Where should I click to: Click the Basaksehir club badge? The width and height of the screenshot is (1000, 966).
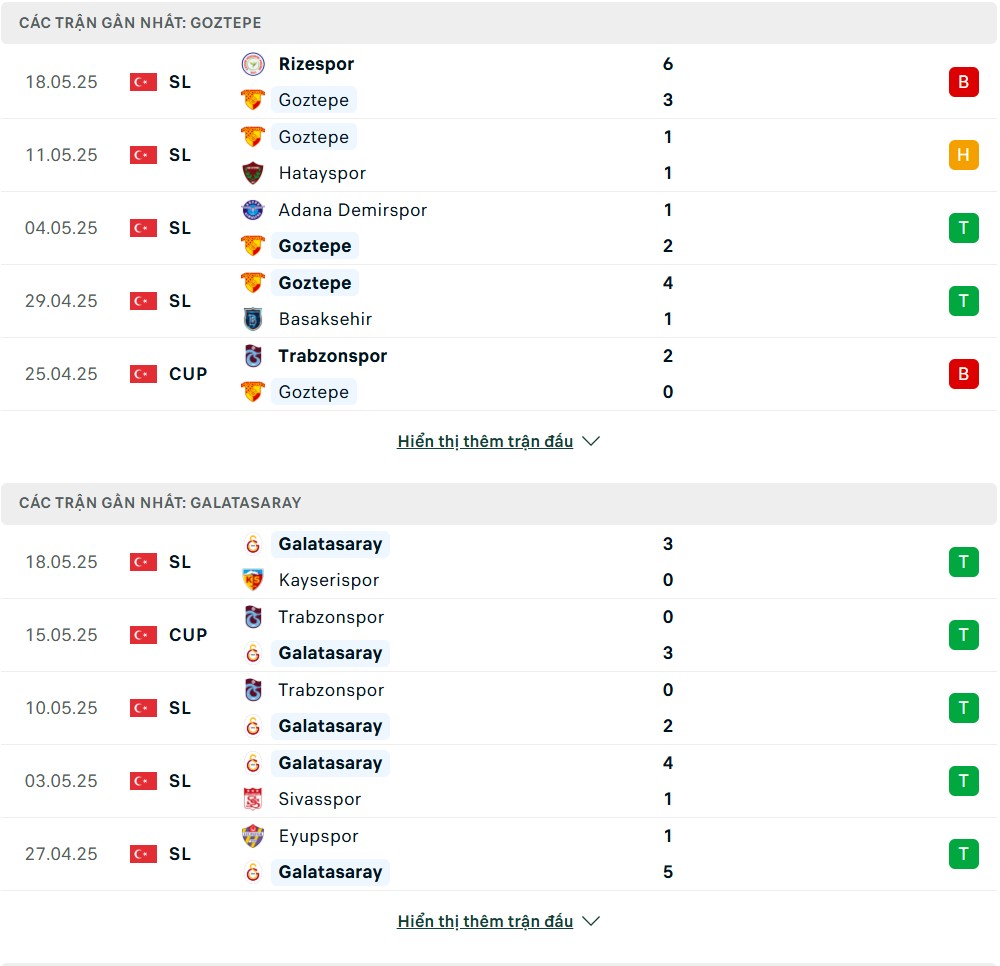coord(253,319)
